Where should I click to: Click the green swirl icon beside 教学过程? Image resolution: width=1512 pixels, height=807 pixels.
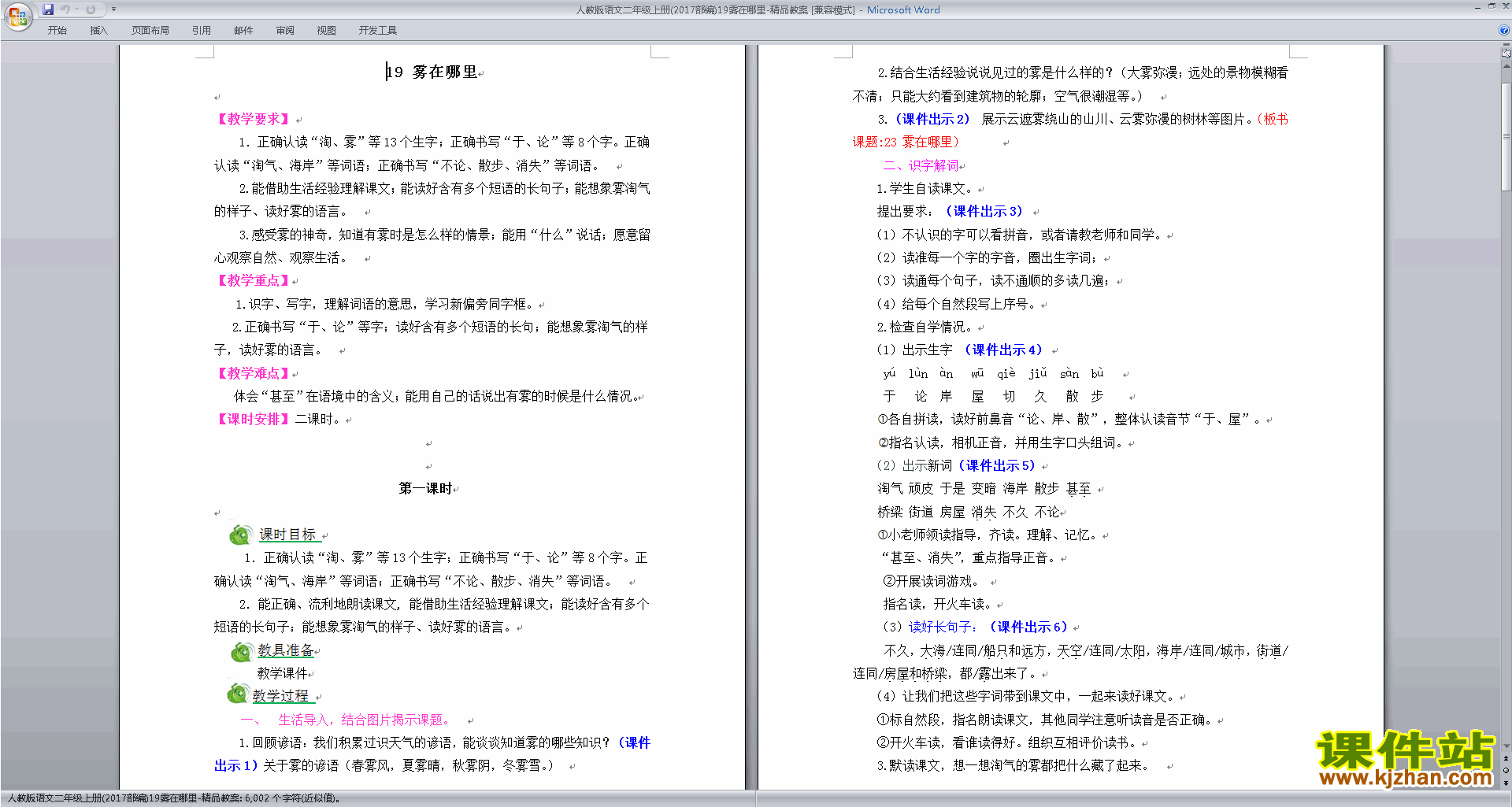[238, 694]
